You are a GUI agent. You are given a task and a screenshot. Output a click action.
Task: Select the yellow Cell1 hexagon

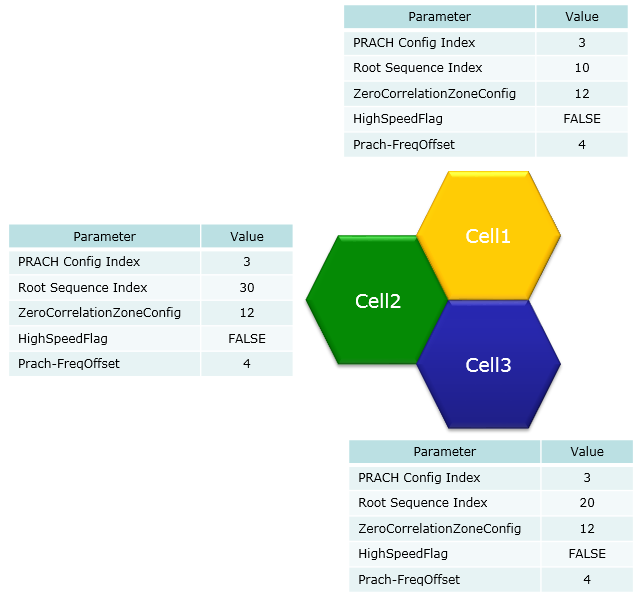pos(488,236)
